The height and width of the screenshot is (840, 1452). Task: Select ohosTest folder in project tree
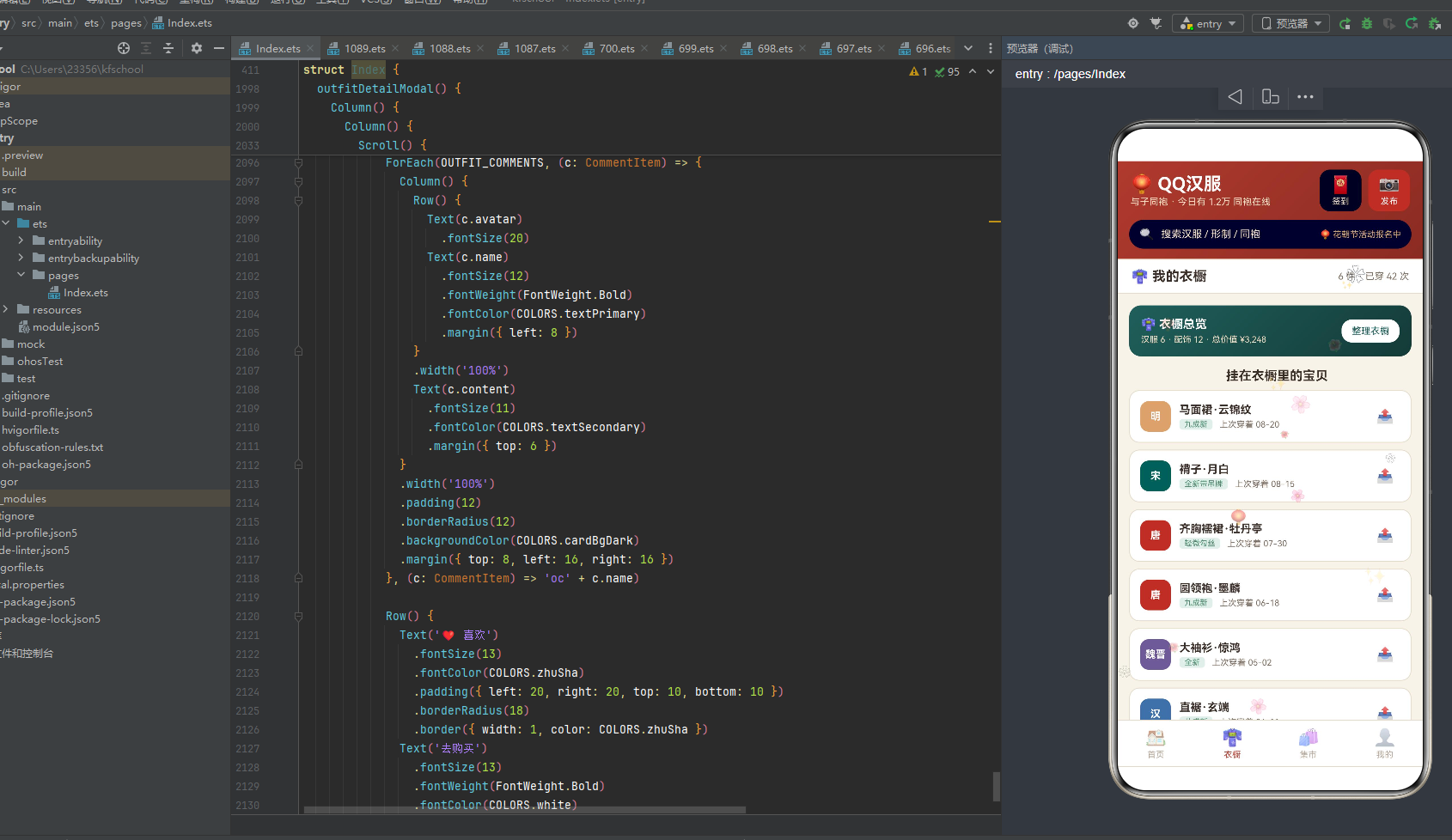point(33,362)
